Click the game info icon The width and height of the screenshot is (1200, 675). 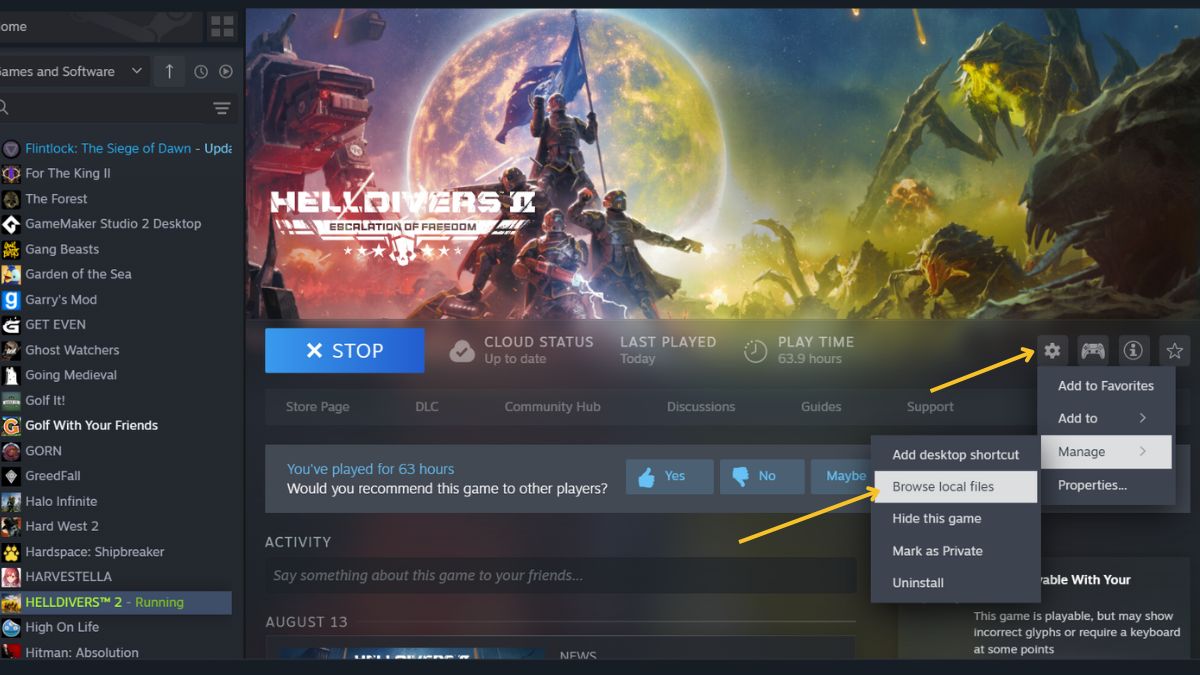click(x=1133, y=351)
